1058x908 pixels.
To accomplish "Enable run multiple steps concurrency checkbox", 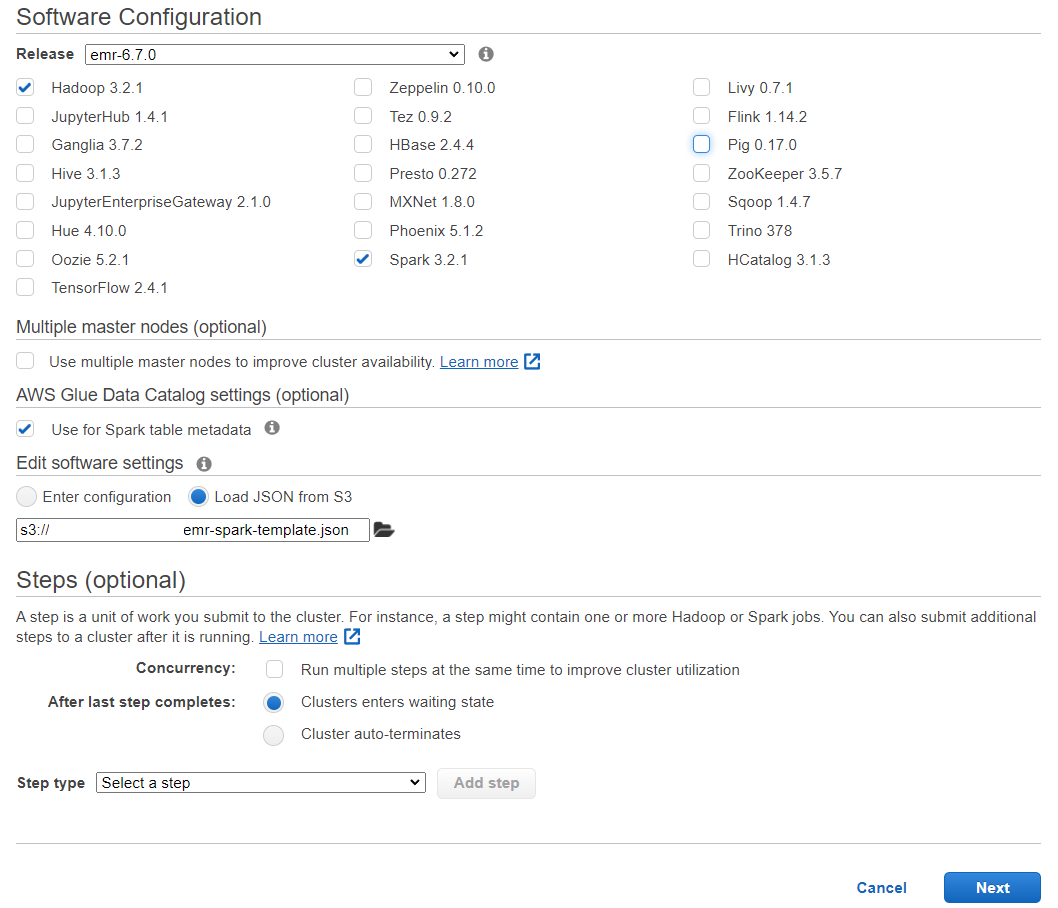I will [275, 669].
